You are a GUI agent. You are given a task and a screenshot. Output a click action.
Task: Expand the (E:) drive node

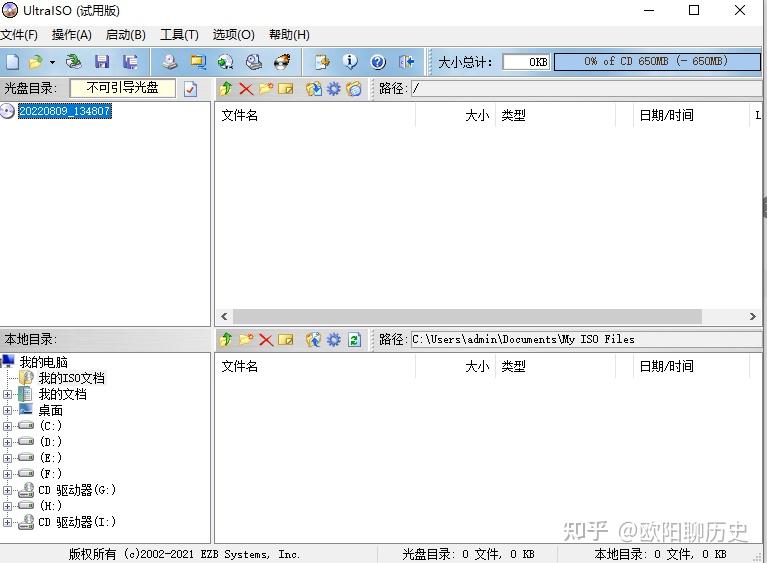point(7,458)
